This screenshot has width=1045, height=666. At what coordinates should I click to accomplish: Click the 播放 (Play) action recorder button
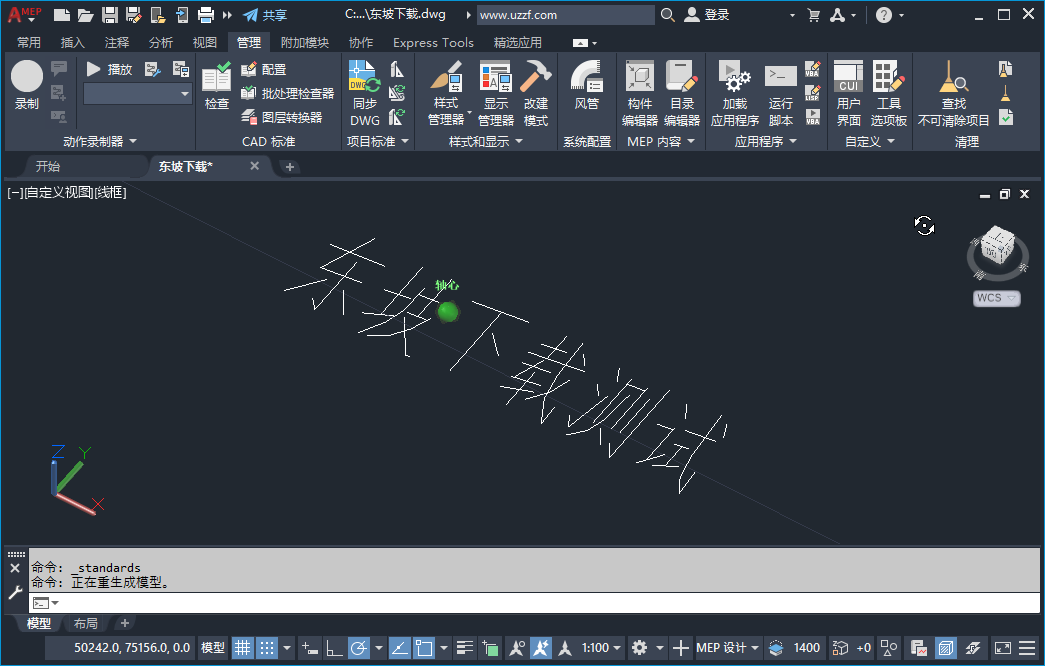click(105, 67)
